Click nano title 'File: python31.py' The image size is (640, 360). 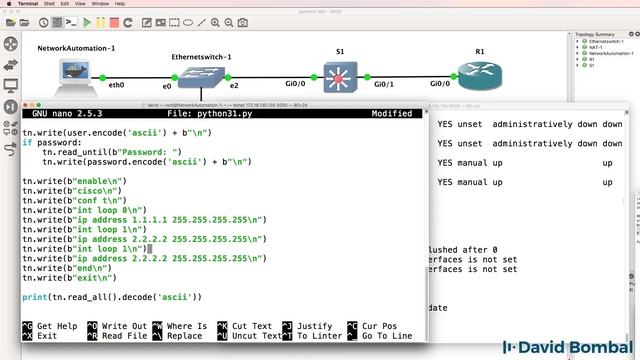[x=209, y=113]
